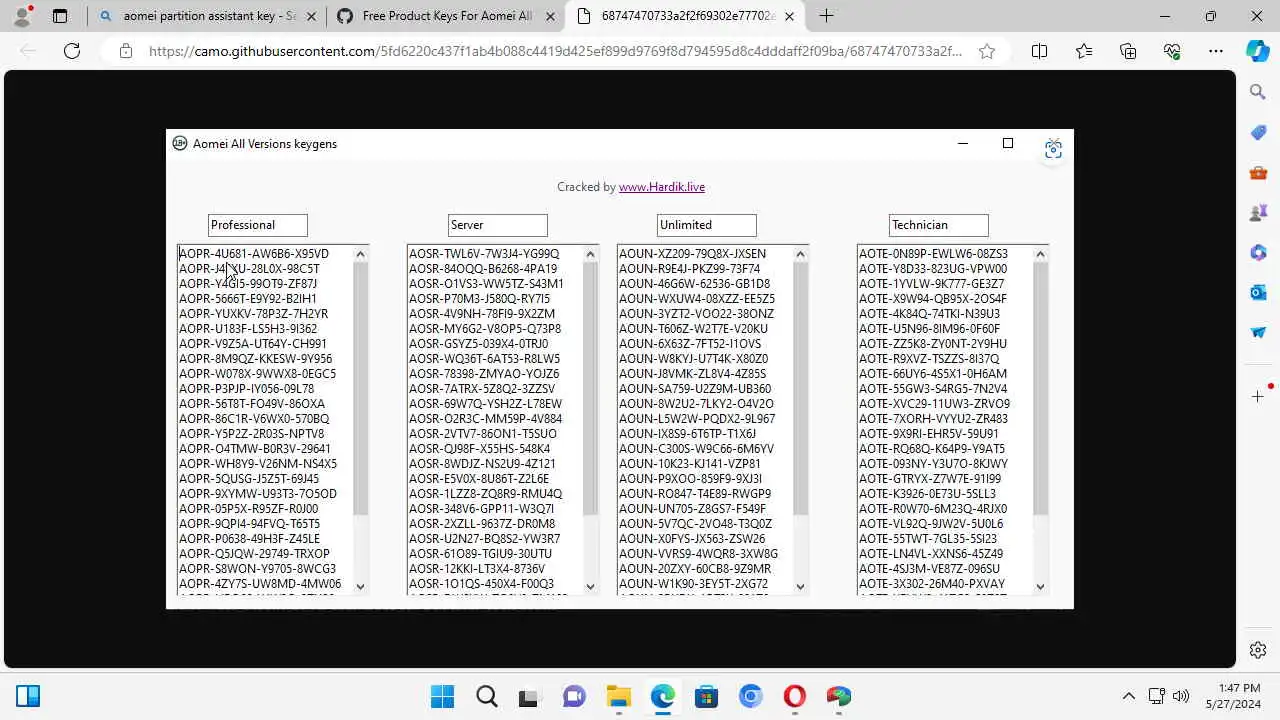Show hidden system tray icons

coord(1129,696)
